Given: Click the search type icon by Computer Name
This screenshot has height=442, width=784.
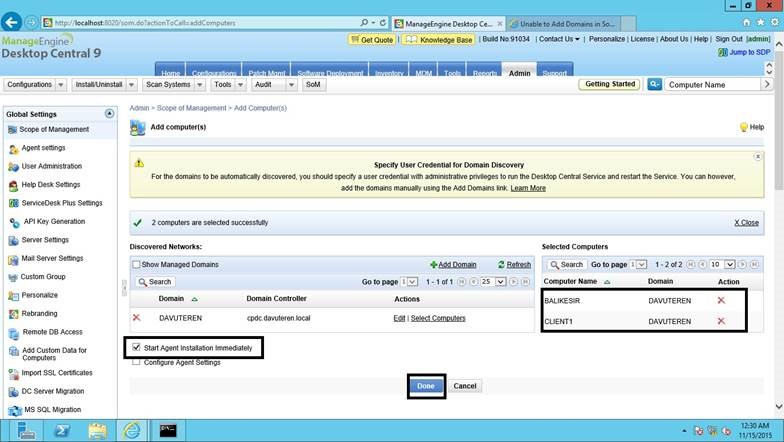Looking at the screenshot, I should (x=654, y=84).
